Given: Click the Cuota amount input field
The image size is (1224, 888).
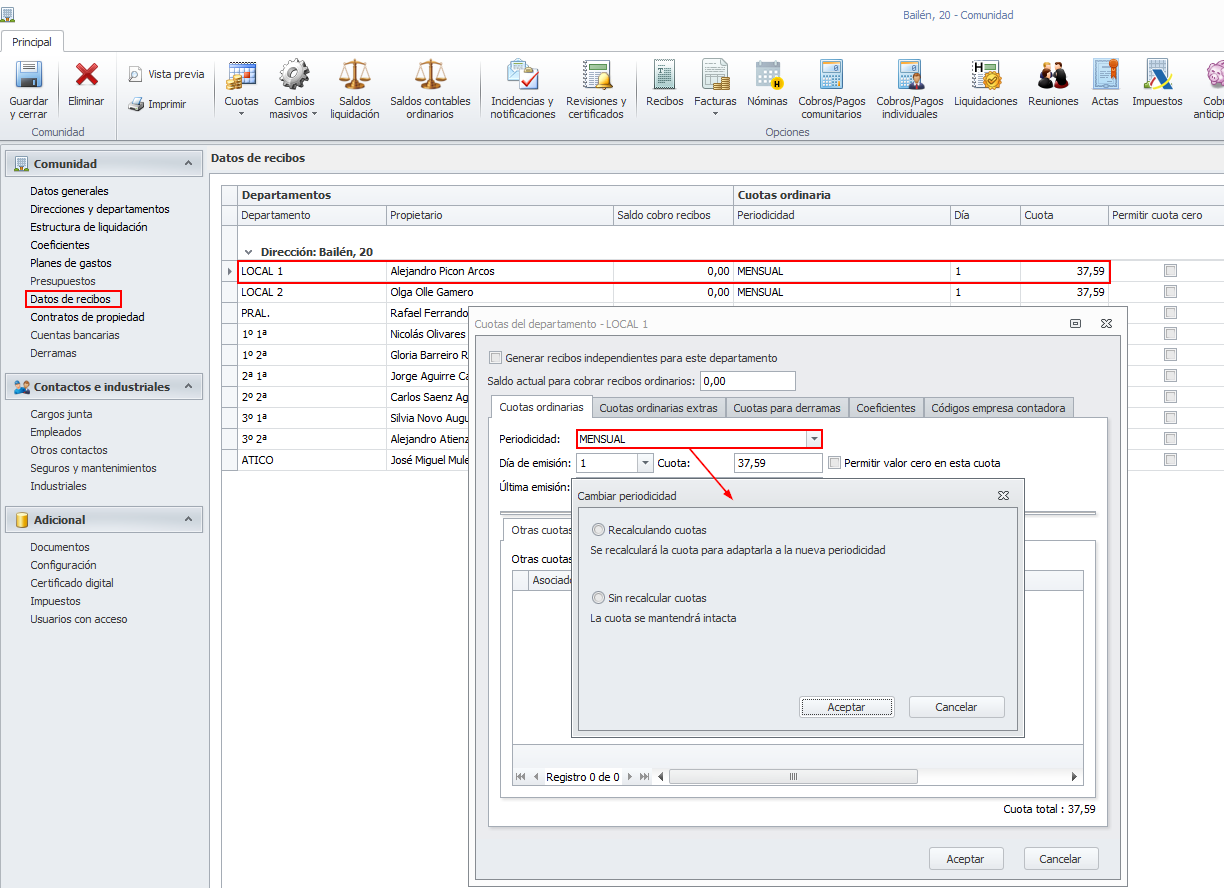Looking at the screenshot, I should click(777, 463).
